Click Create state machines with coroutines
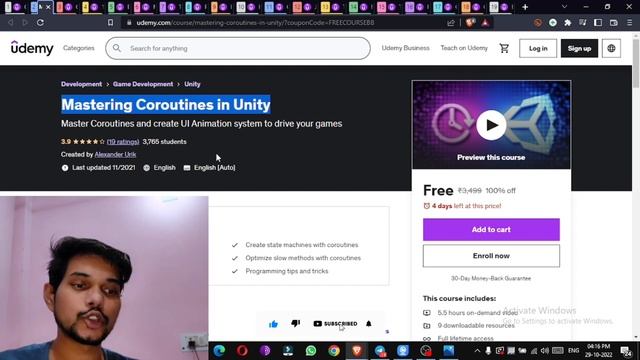 (302, 245)
